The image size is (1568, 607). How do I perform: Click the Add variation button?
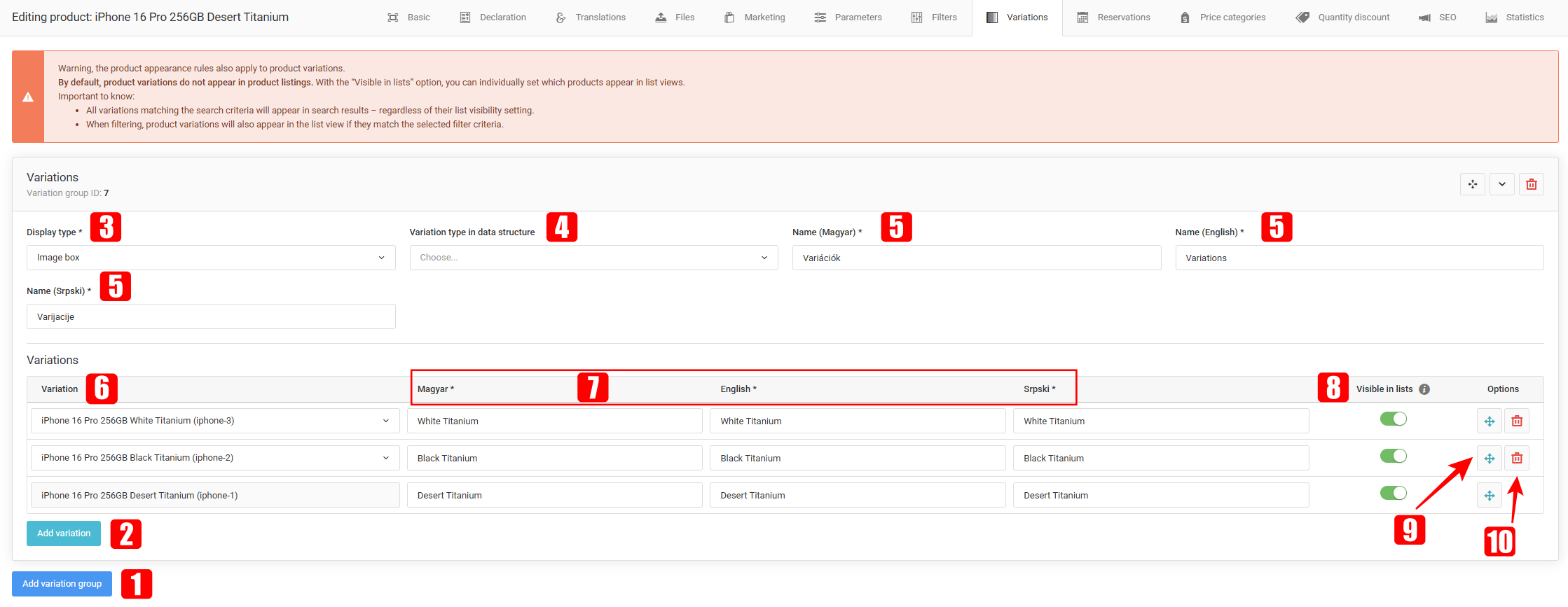[64, 533]
